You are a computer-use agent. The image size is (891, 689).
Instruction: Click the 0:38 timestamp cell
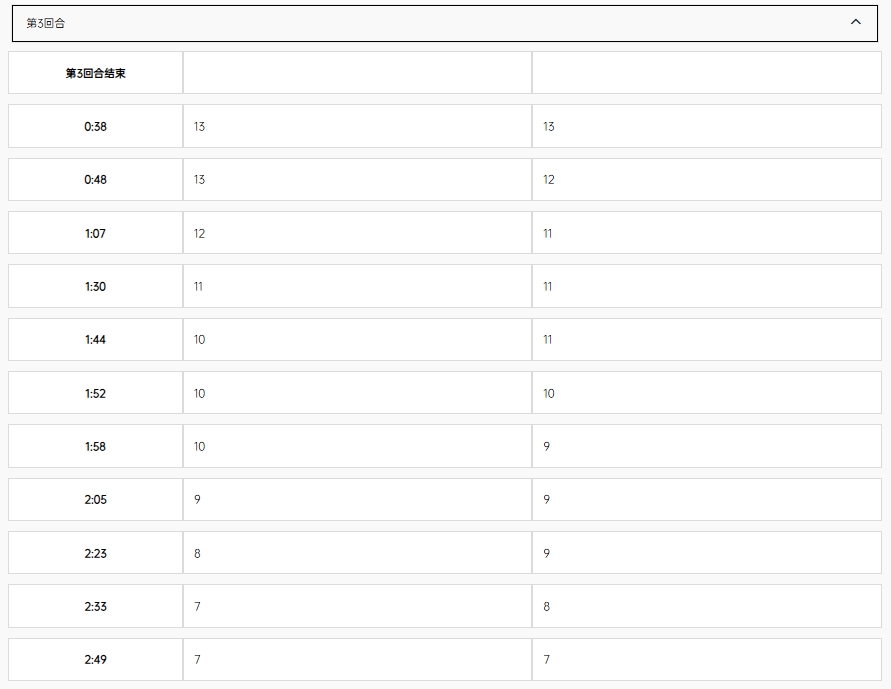(95, 126)
